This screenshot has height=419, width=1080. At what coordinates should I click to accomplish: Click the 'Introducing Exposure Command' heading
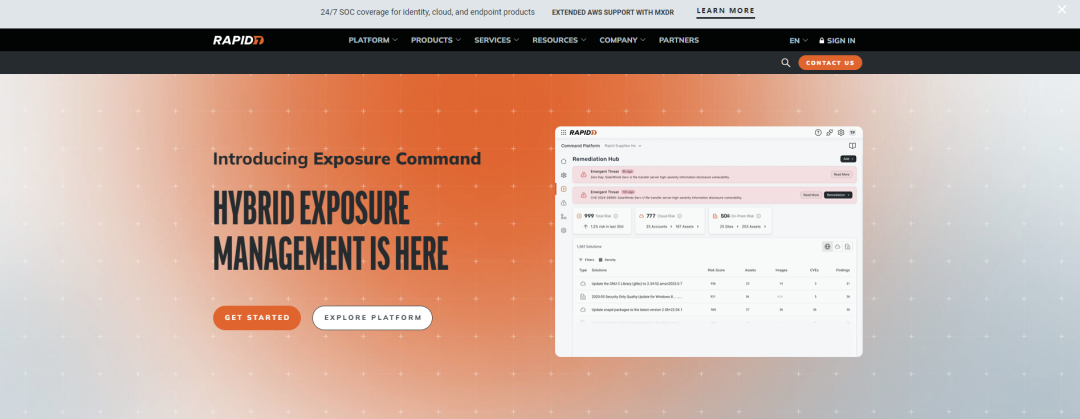(x=346, y=159)
